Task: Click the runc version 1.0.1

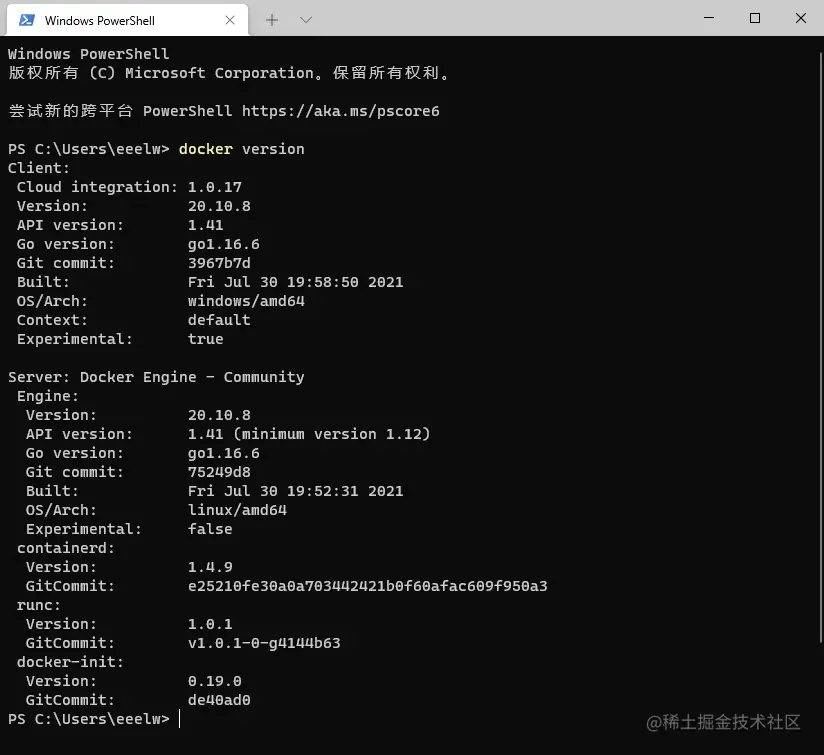Action: (210, 624)
